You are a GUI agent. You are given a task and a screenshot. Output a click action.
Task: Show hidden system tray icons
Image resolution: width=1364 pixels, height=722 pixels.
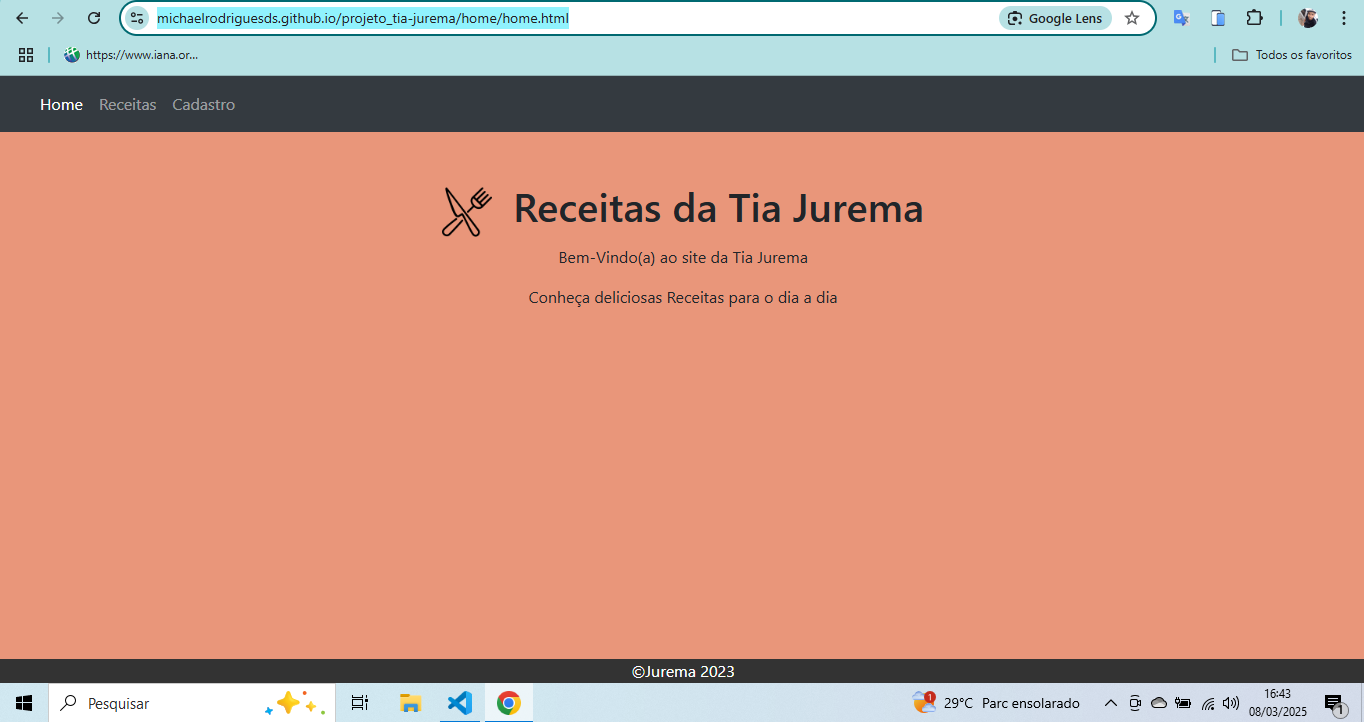pyautogui.click(x=1111, y=703)
